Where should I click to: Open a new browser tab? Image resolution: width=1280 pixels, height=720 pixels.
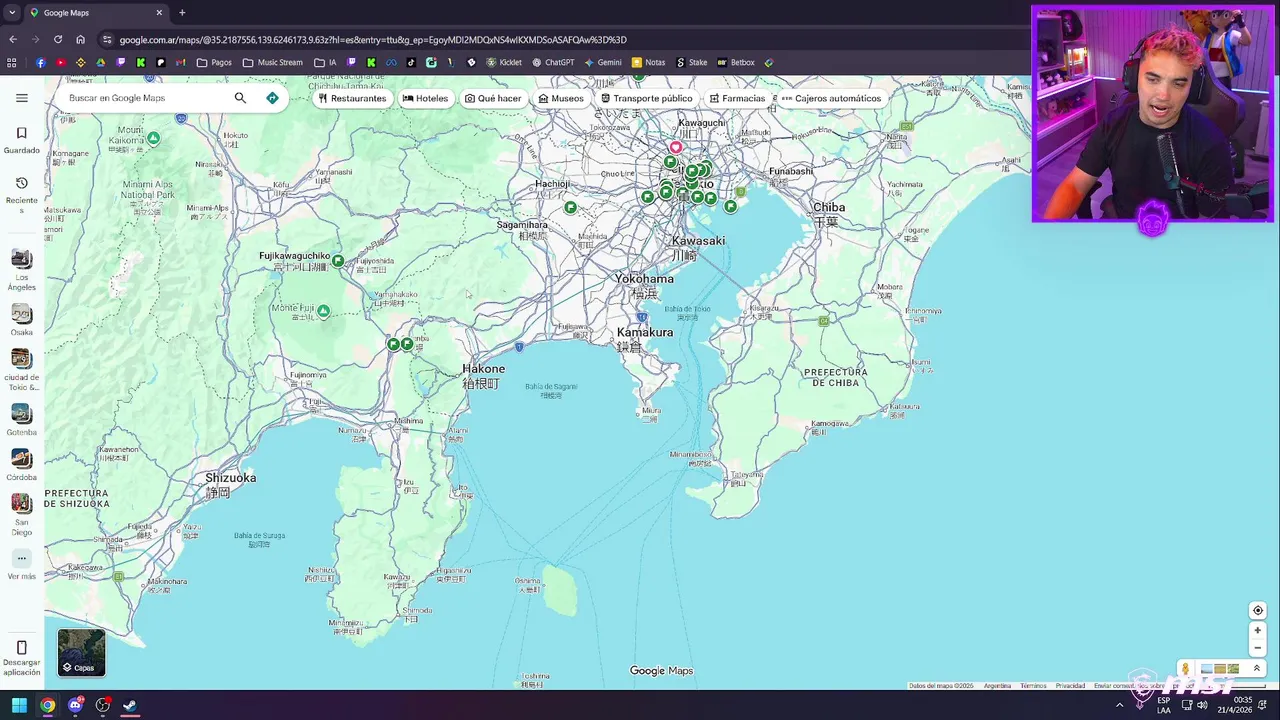click(182, 13)
